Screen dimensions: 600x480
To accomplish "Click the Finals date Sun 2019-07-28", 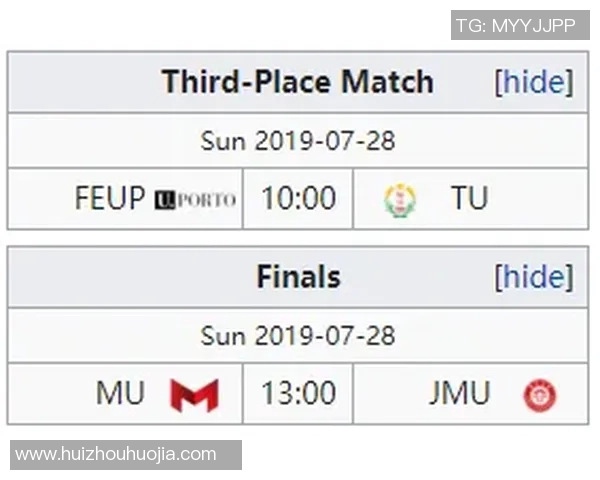I will (x=298, y=335).
